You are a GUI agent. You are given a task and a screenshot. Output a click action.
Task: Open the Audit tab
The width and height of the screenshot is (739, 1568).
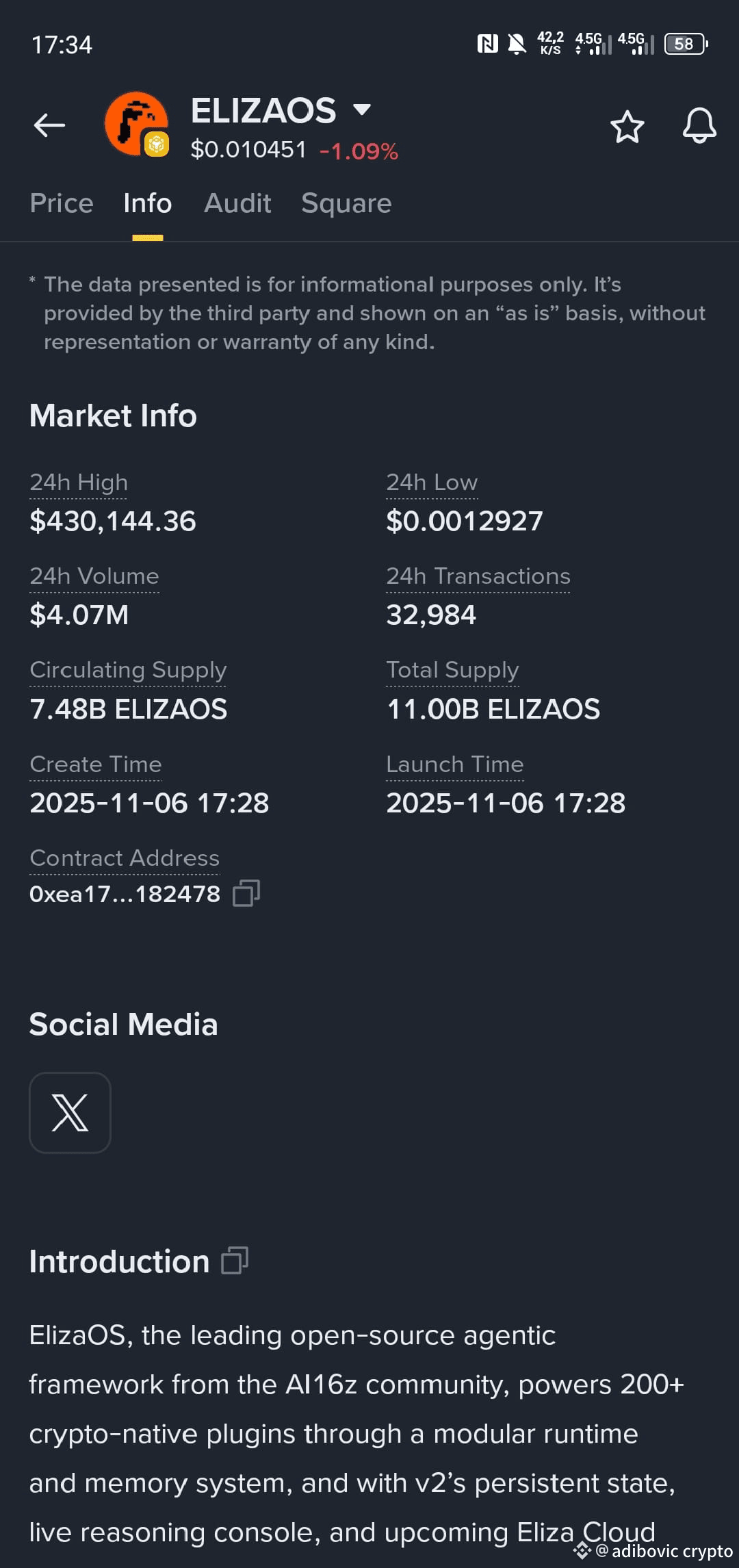click(x=237, y=203)
